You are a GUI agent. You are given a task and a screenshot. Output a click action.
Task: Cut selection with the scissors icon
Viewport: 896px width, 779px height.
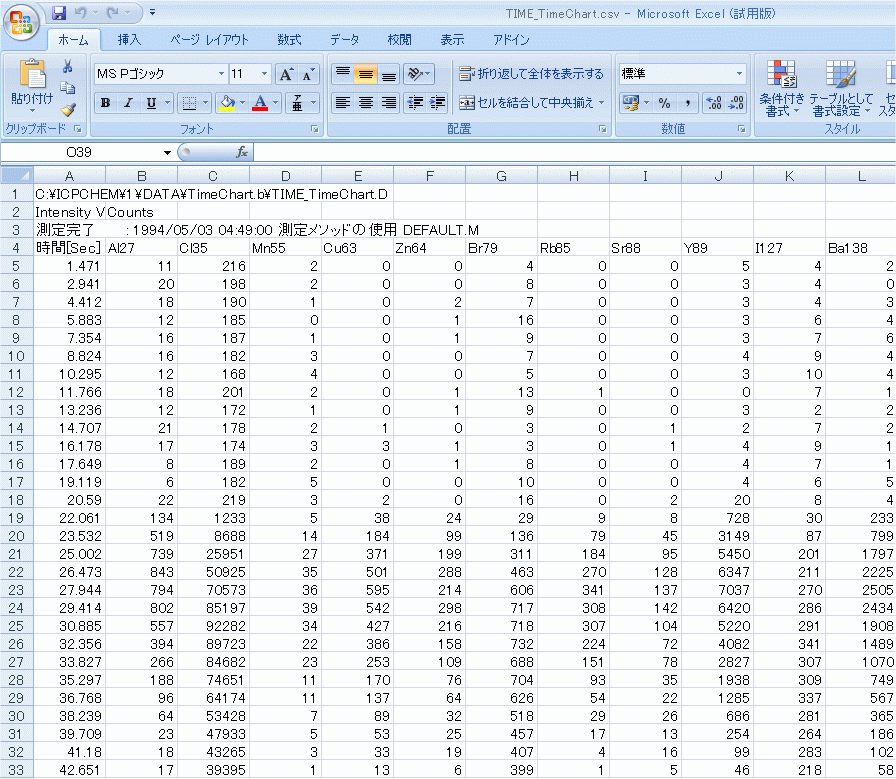coord(68,67)
